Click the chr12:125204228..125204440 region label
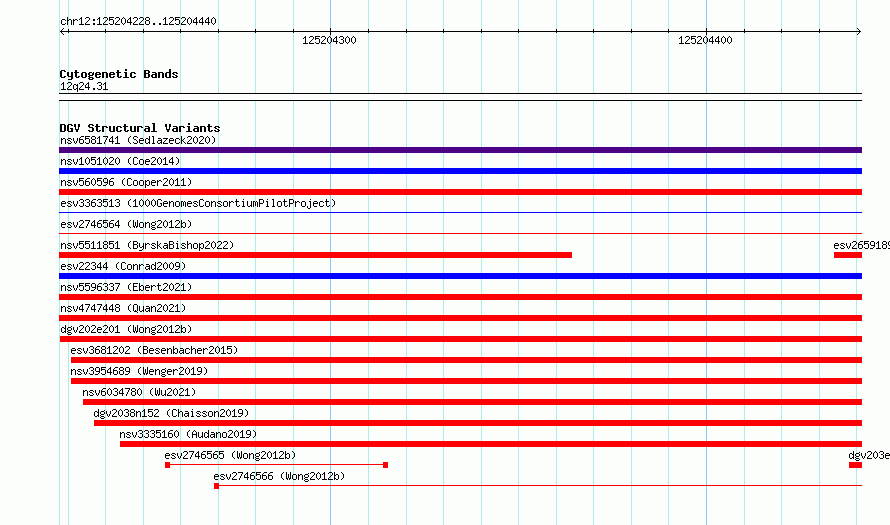This screenshot has width=890, height=525. pos(138,21)
